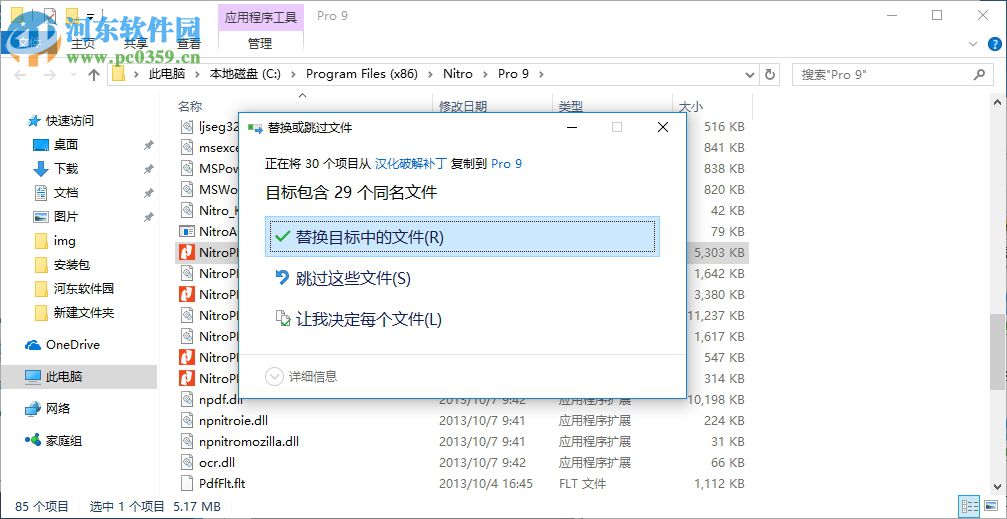Viewport: 1007px width, 519px height.
Task: Open 河东软件园 folder in navigation pane
Action: coord(83,289)
